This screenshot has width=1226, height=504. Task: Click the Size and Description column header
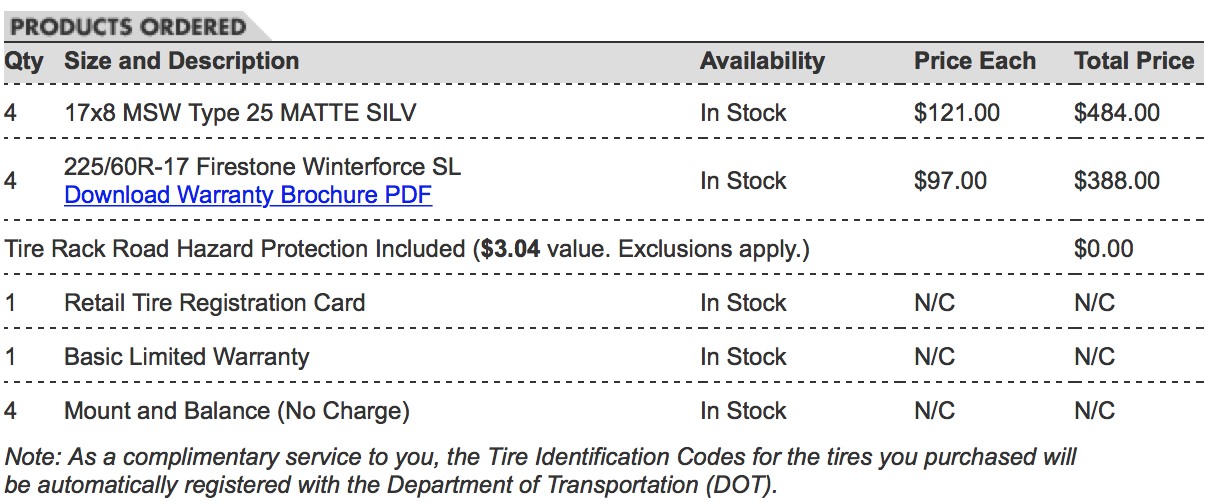(x=181, y=61)
